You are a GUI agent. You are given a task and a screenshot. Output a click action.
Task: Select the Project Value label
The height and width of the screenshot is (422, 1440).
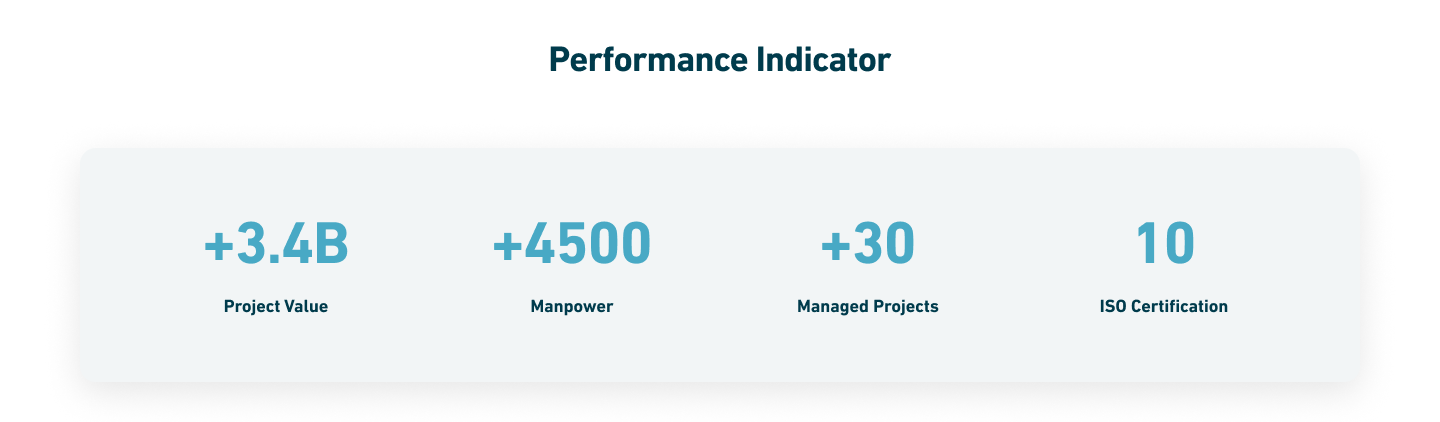[x=276, y=306]
